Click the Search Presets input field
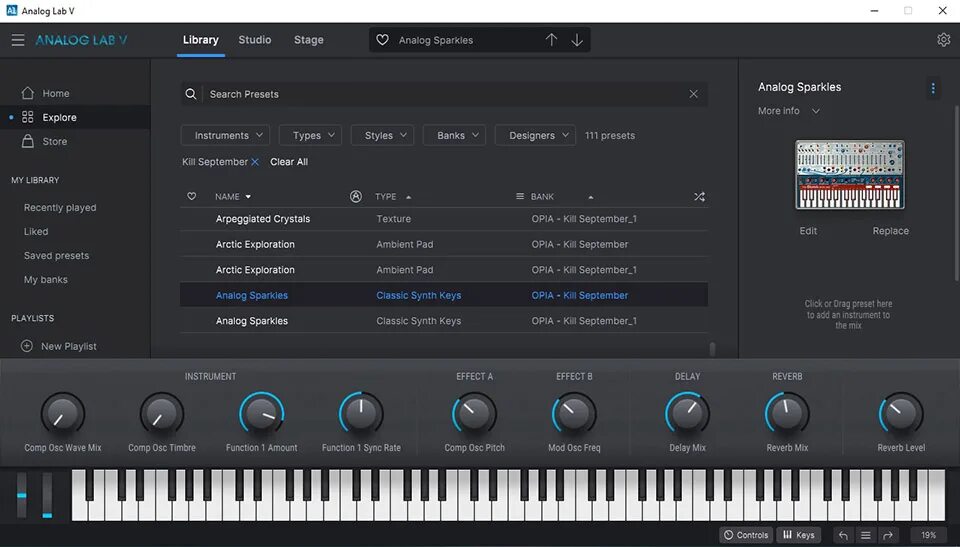 click(x=446, y=94)
